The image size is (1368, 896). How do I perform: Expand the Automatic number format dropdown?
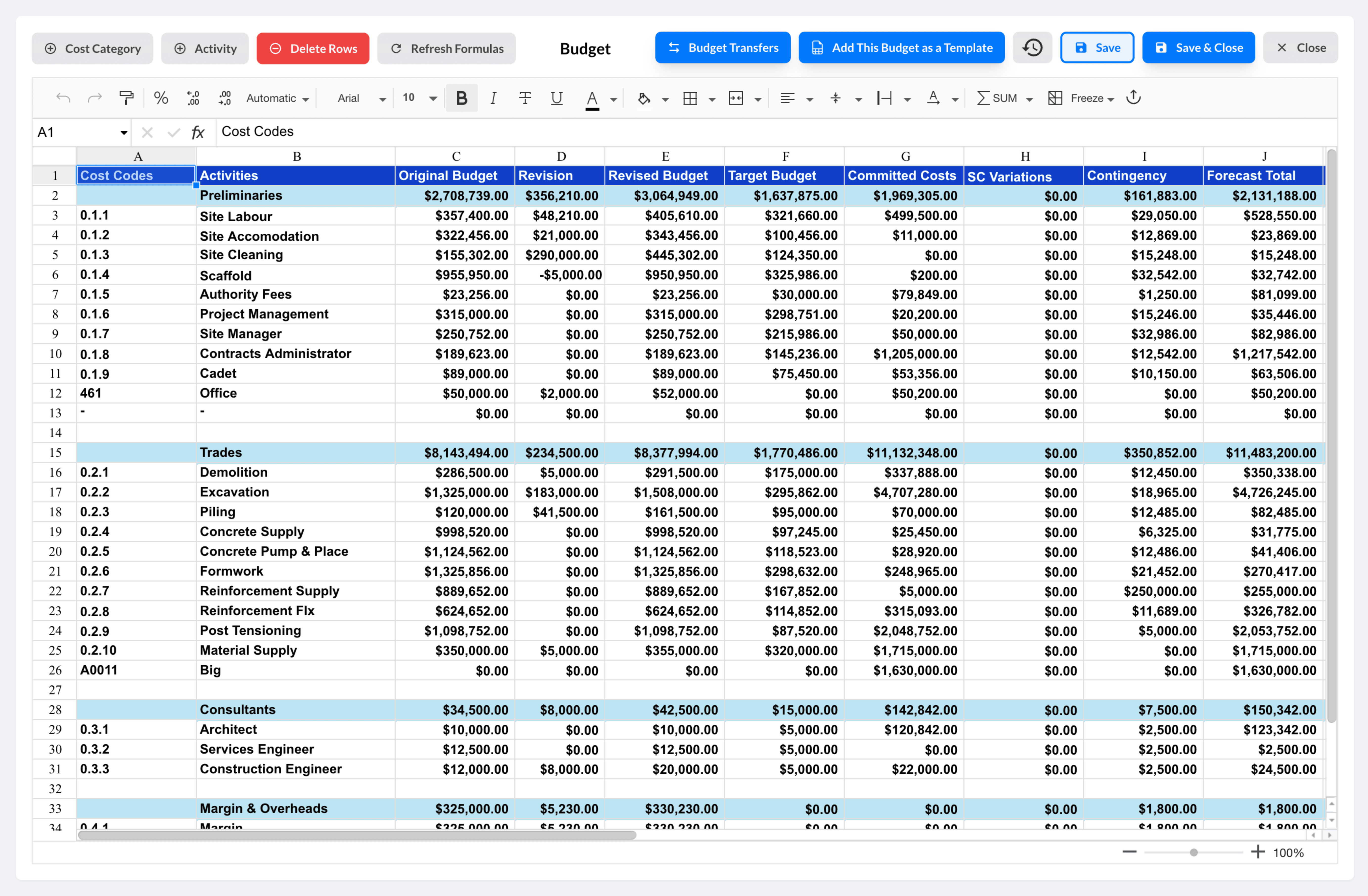(x=278, y=98)
